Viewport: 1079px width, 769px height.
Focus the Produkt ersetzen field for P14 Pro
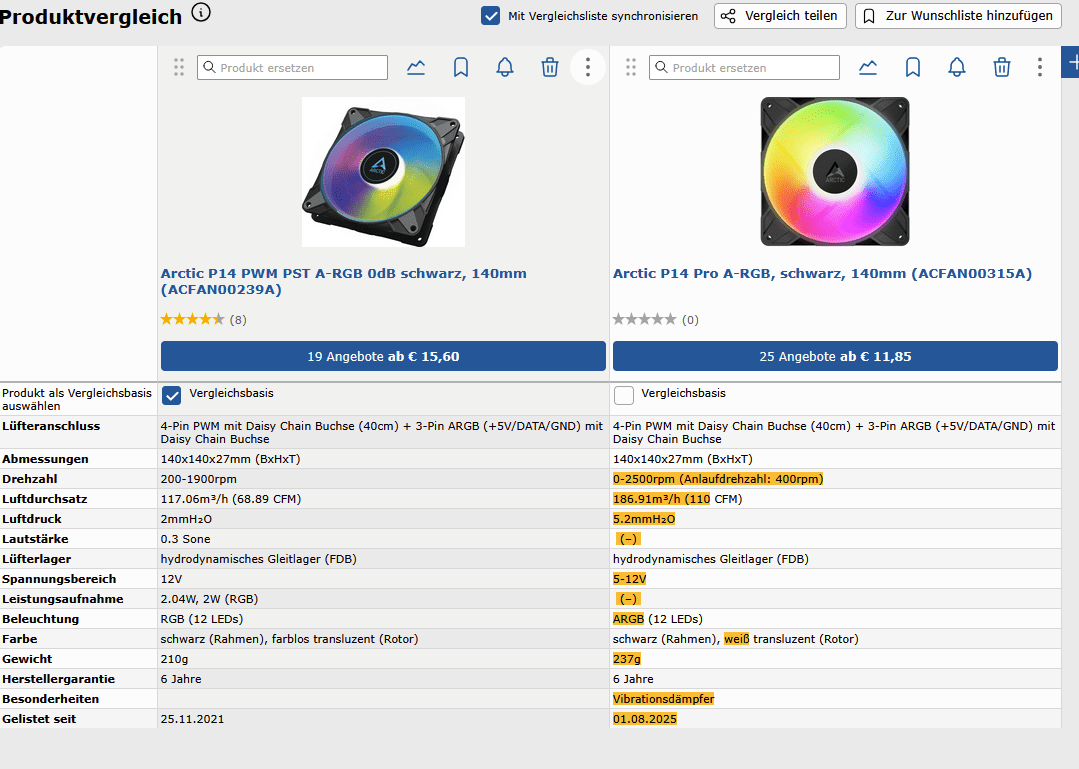745,67
